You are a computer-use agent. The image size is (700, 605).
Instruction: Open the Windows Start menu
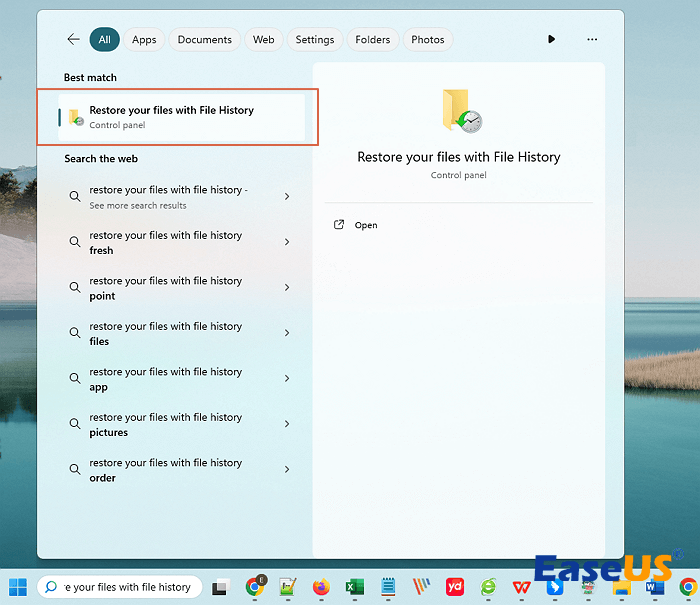[18, 587]
